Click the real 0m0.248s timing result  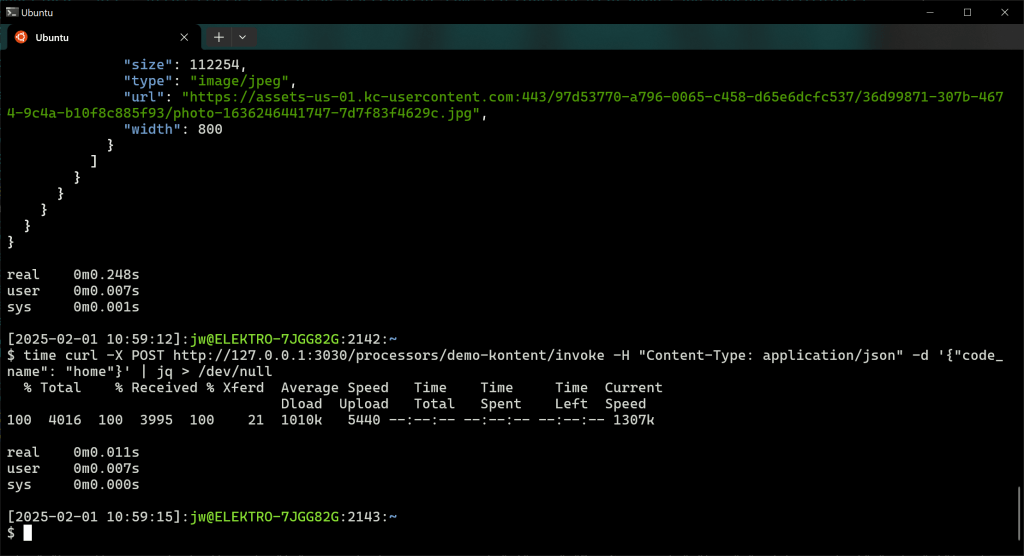click(x=72, y=274)
